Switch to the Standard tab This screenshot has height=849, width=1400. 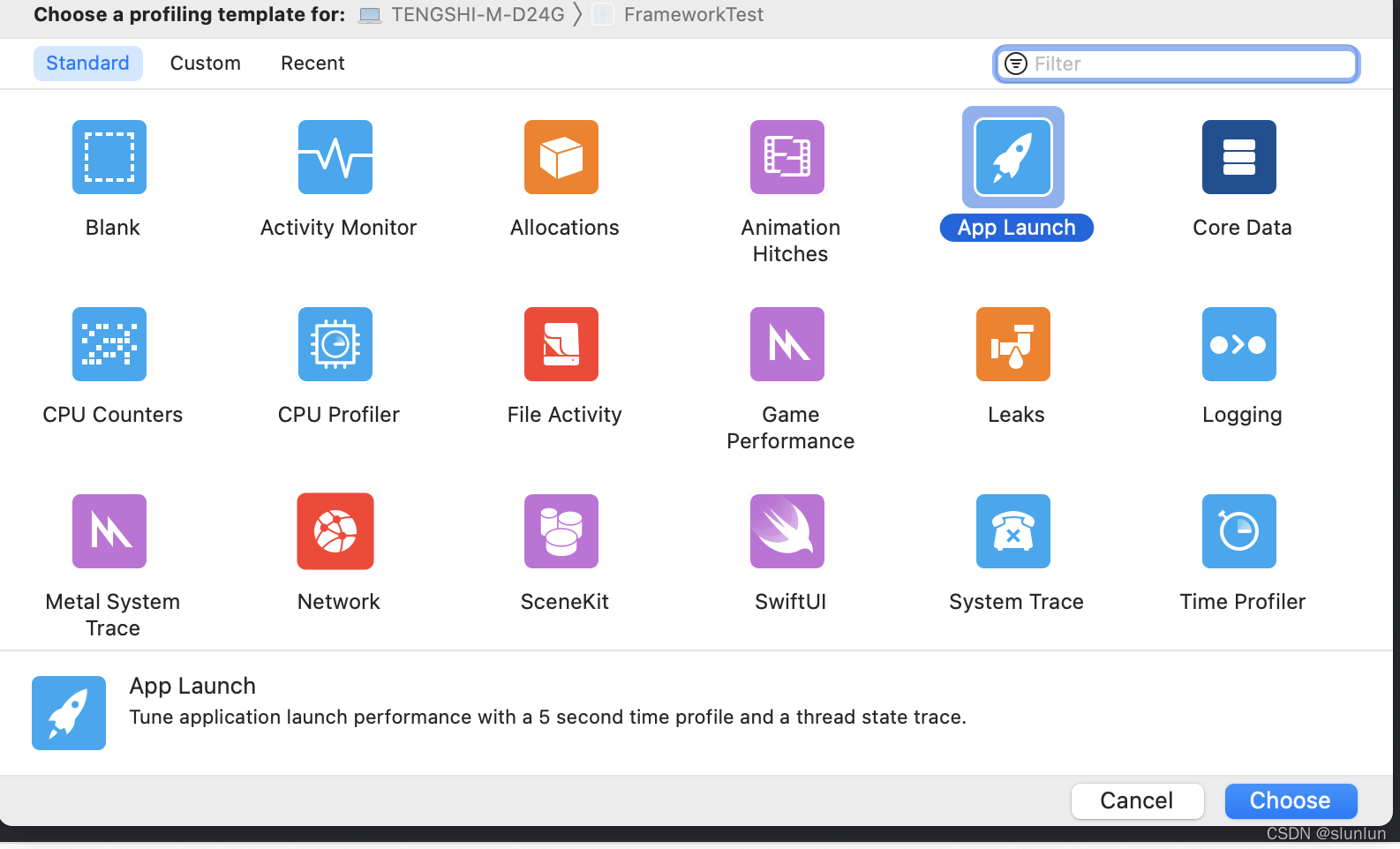click(87, 64)
